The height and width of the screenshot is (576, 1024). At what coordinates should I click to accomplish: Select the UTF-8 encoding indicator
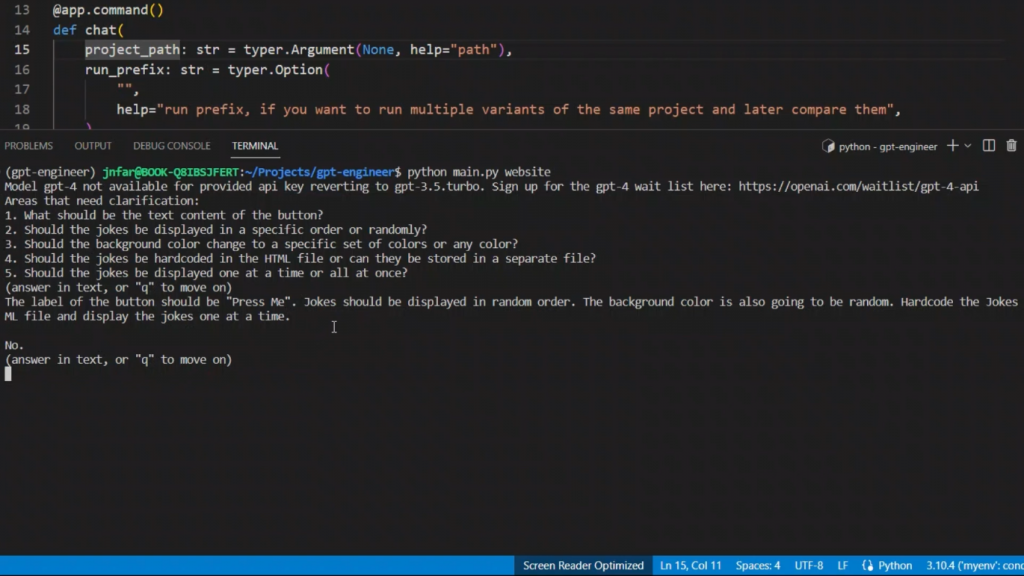coord(808,566)
